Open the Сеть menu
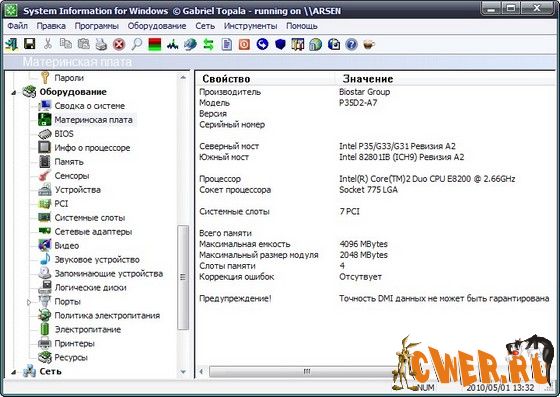The width and height of the screenshot is (560, 397). [x=205, y=26]
